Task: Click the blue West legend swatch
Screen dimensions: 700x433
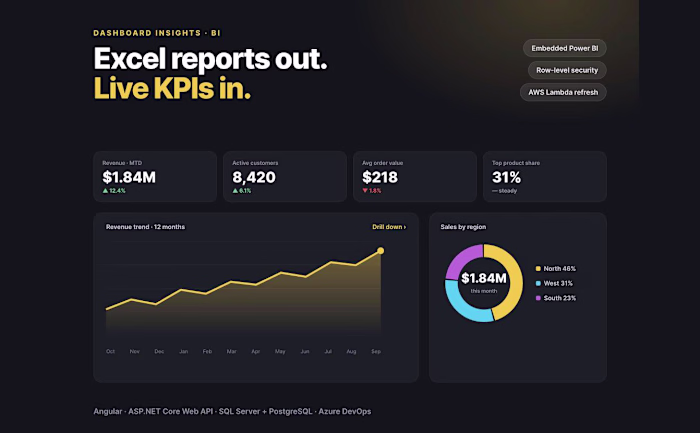Action: coord(538,283)
